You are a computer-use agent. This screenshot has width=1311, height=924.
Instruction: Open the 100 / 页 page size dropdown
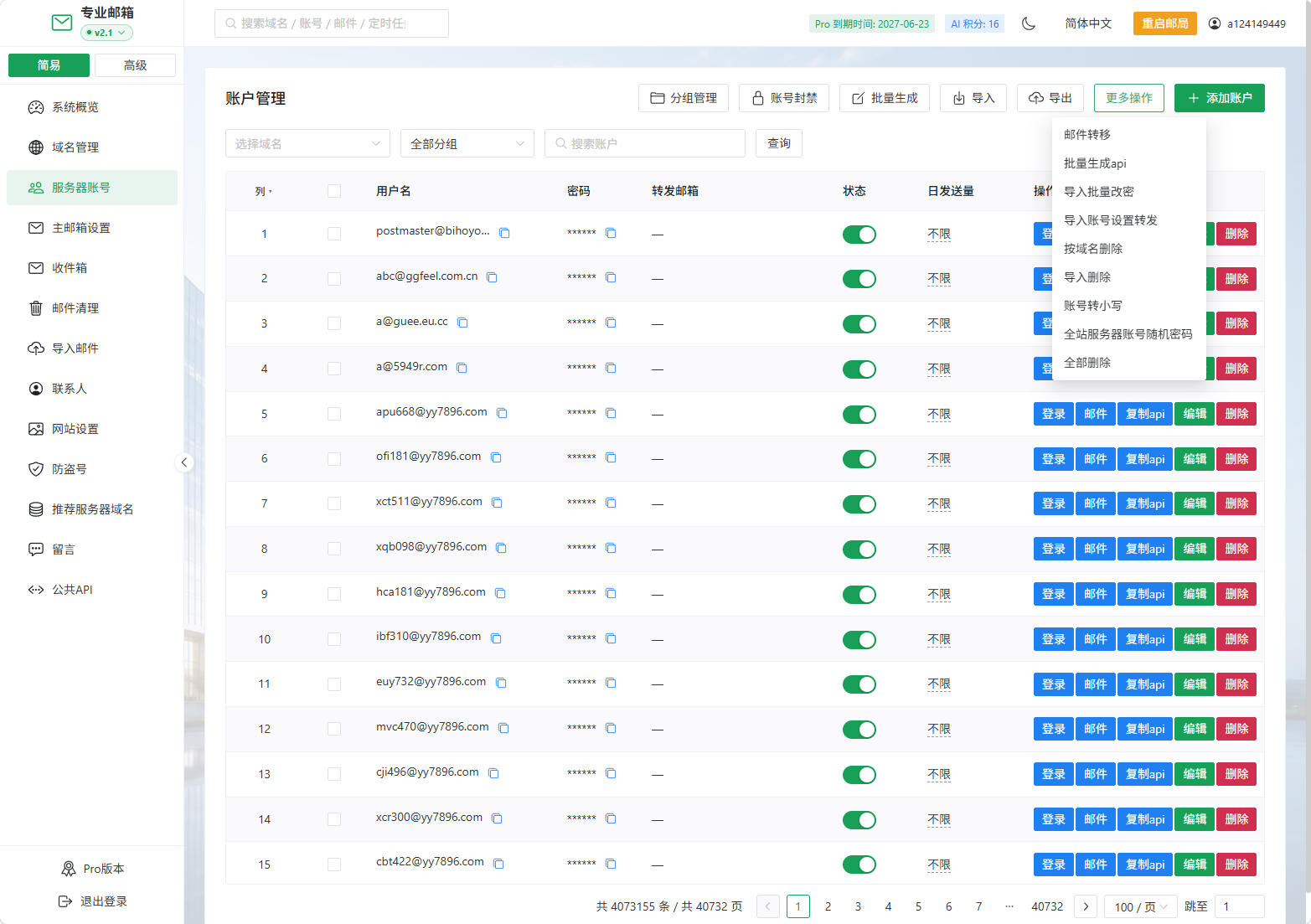(1141, 906)
